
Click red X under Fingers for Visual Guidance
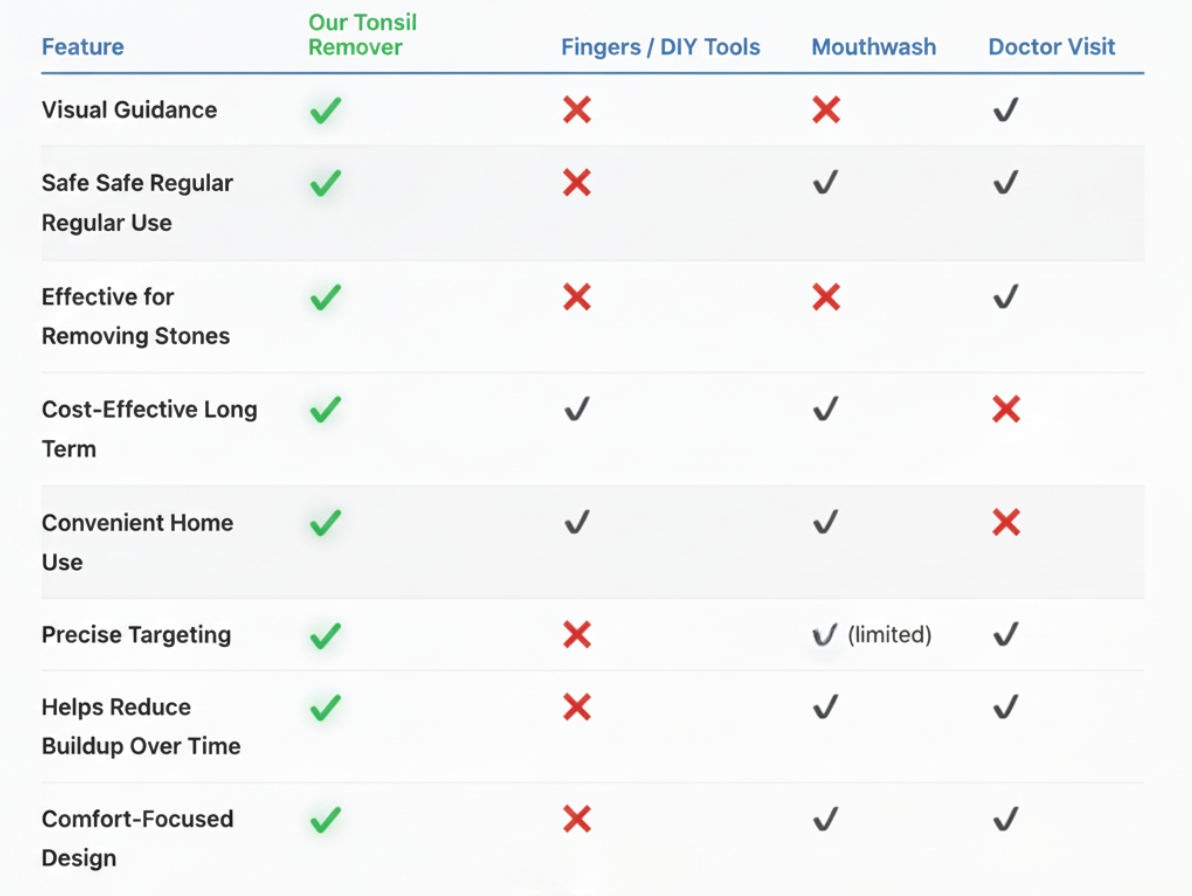577,110
